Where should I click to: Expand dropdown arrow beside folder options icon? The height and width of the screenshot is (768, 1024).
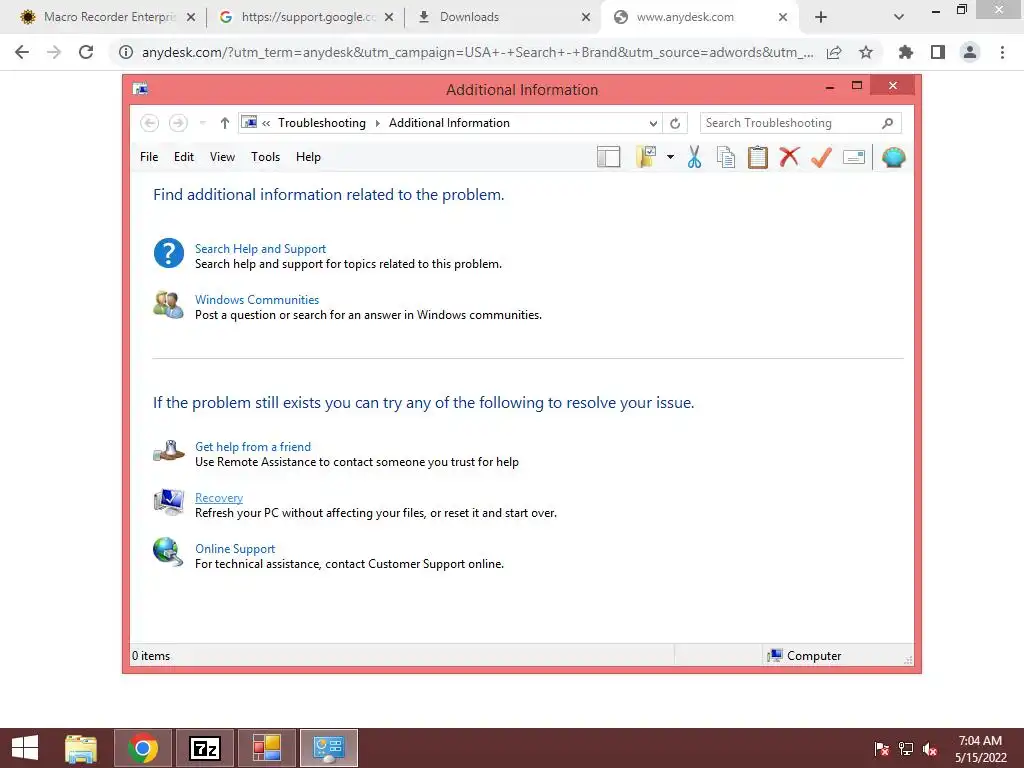[x=670, y=157]
